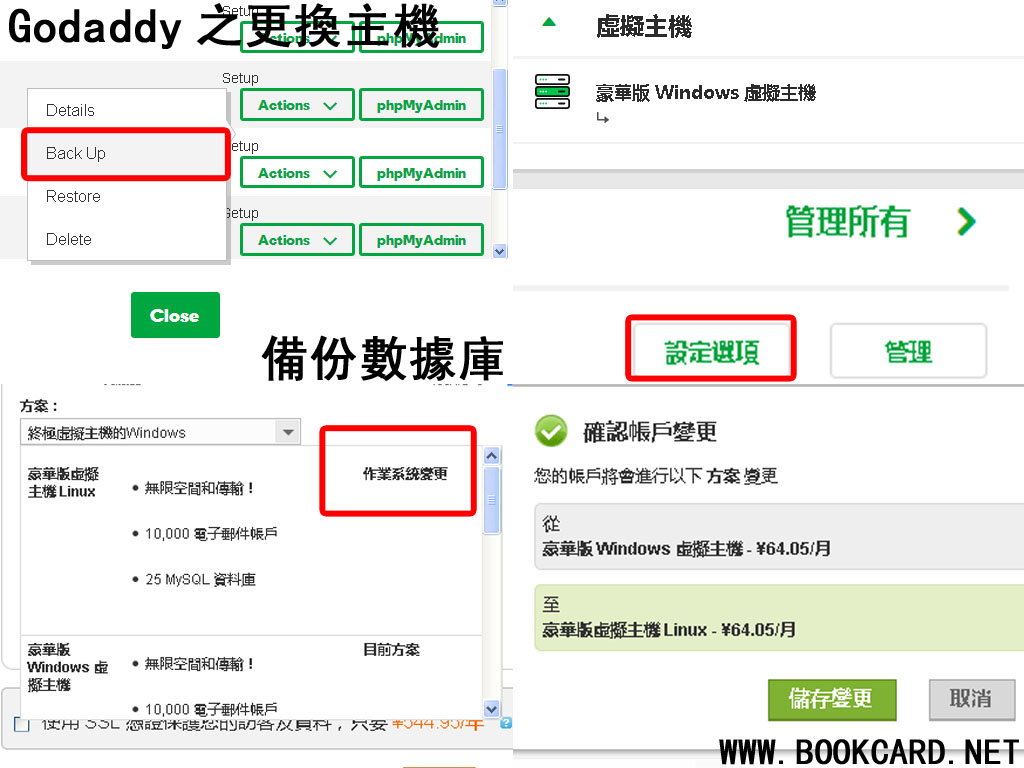
Task: Expand the bottom-most Actions dropdown
Action: click(x=297, y=240)
